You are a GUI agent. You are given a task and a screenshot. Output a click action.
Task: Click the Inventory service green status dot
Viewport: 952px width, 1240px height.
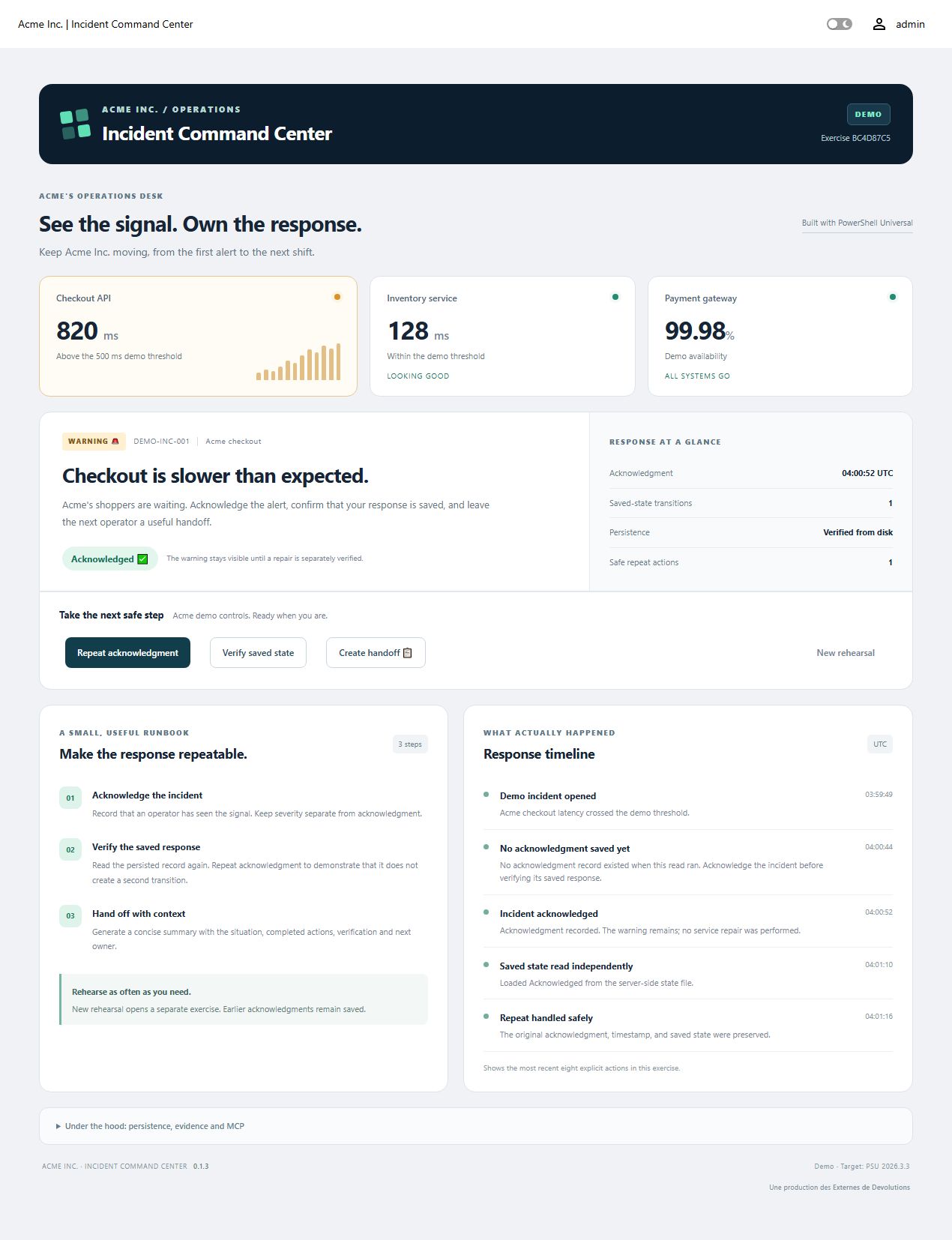click(615, 297)
